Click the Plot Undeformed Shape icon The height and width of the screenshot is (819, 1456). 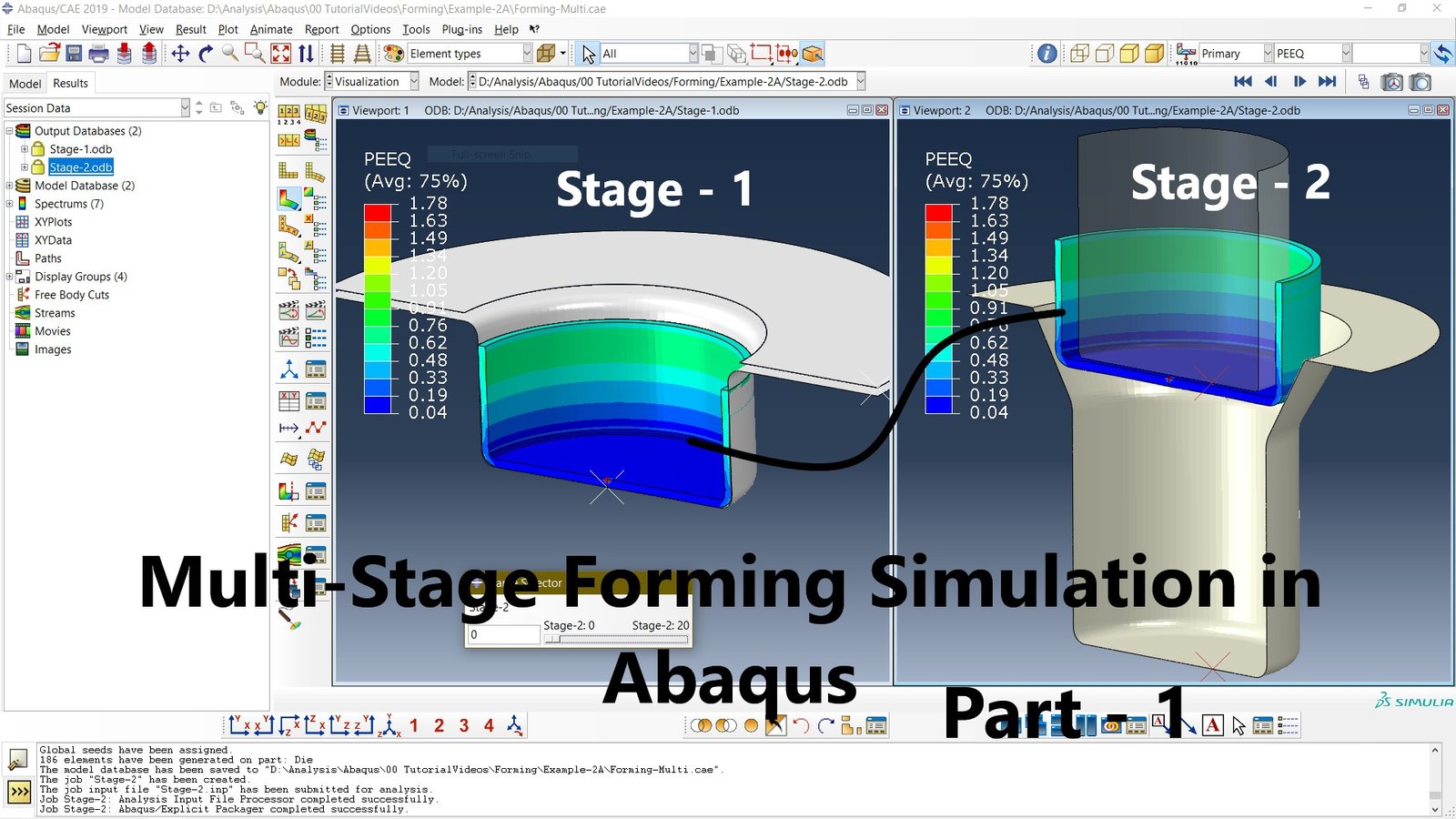(x=288, y=171)
